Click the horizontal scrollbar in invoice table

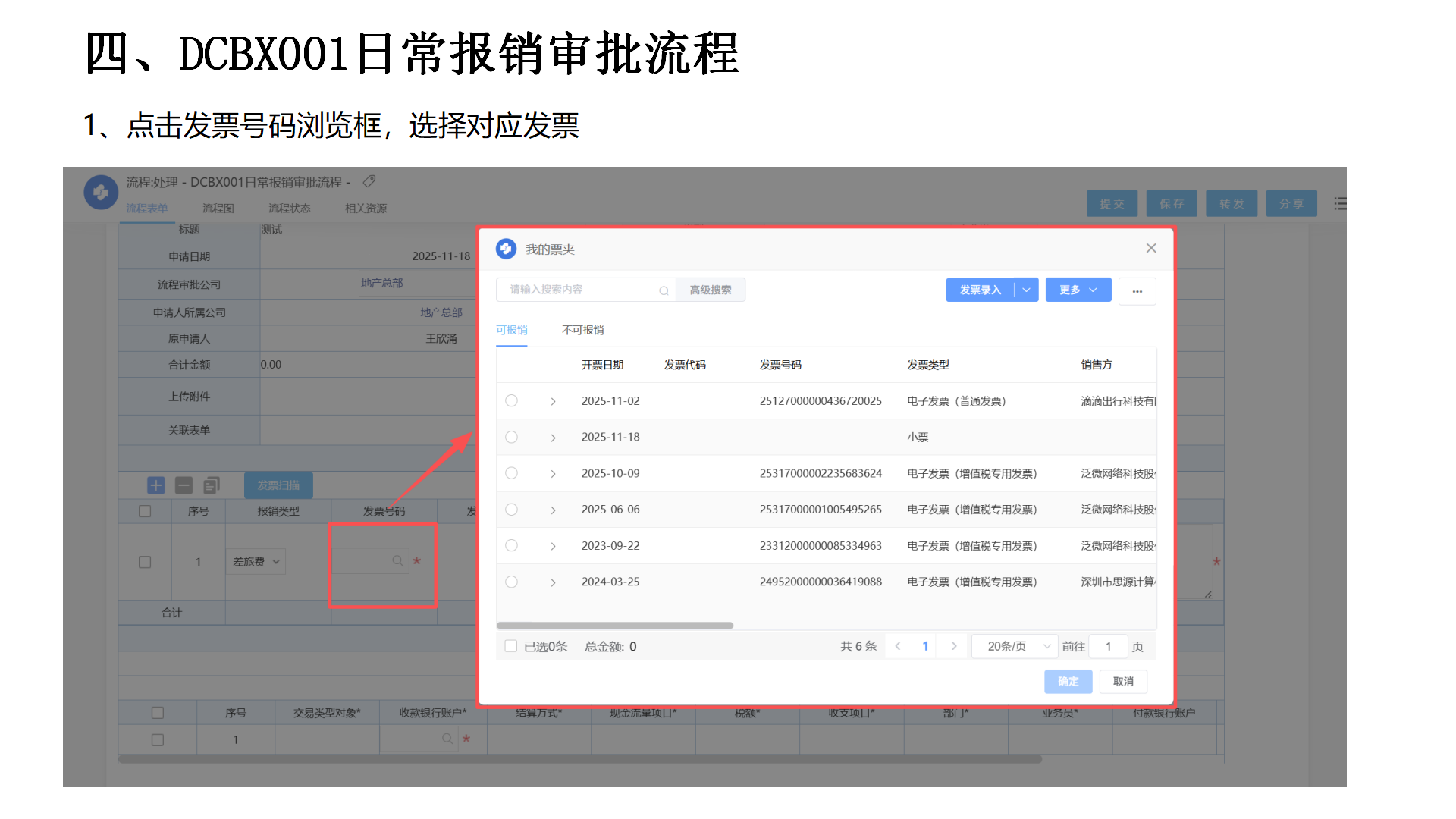(x=614, y=626)
